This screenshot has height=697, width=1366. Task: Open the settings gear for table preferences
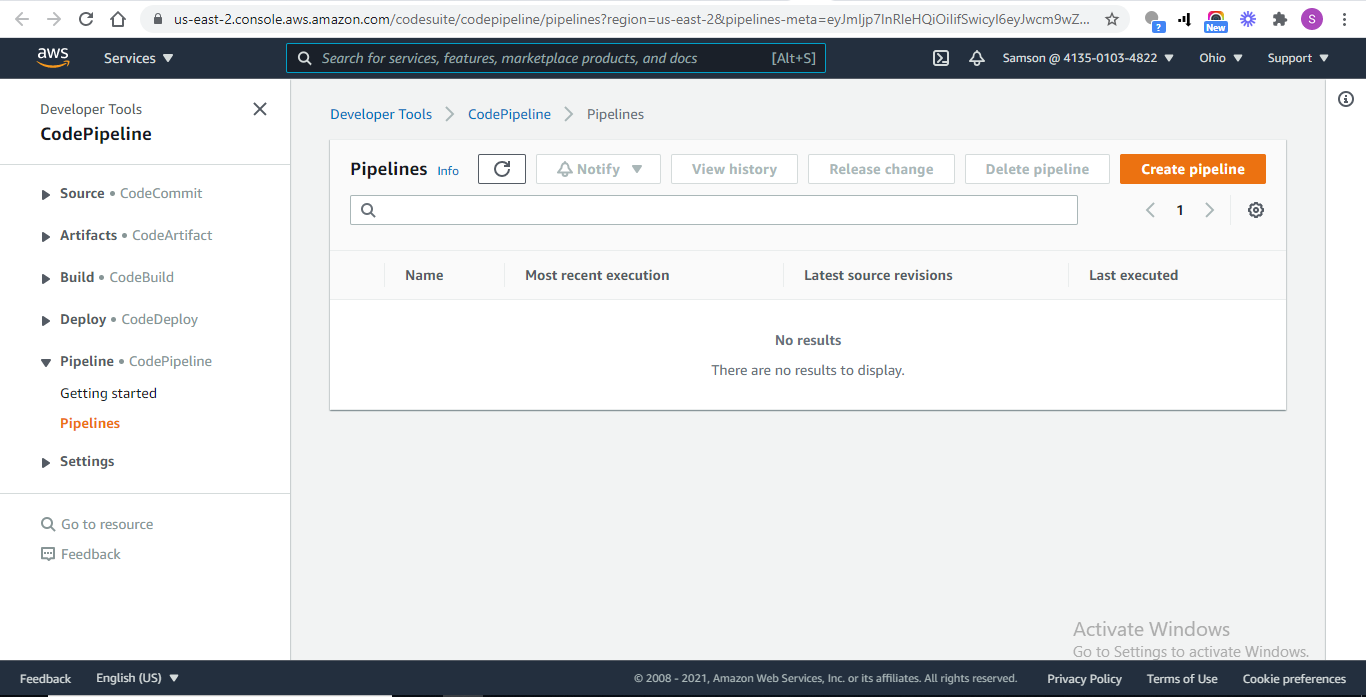pyautogui.click(x=1255, y=209)
